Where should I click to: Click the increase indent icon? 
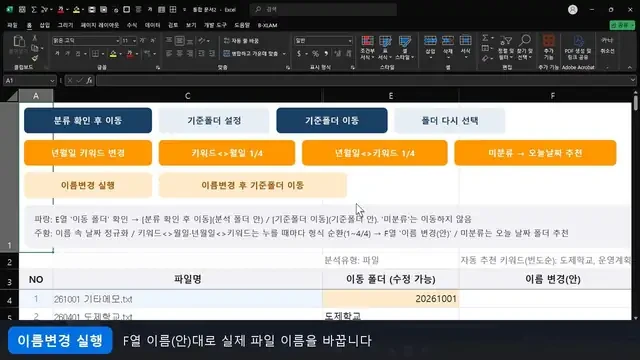tap(212, 54)
